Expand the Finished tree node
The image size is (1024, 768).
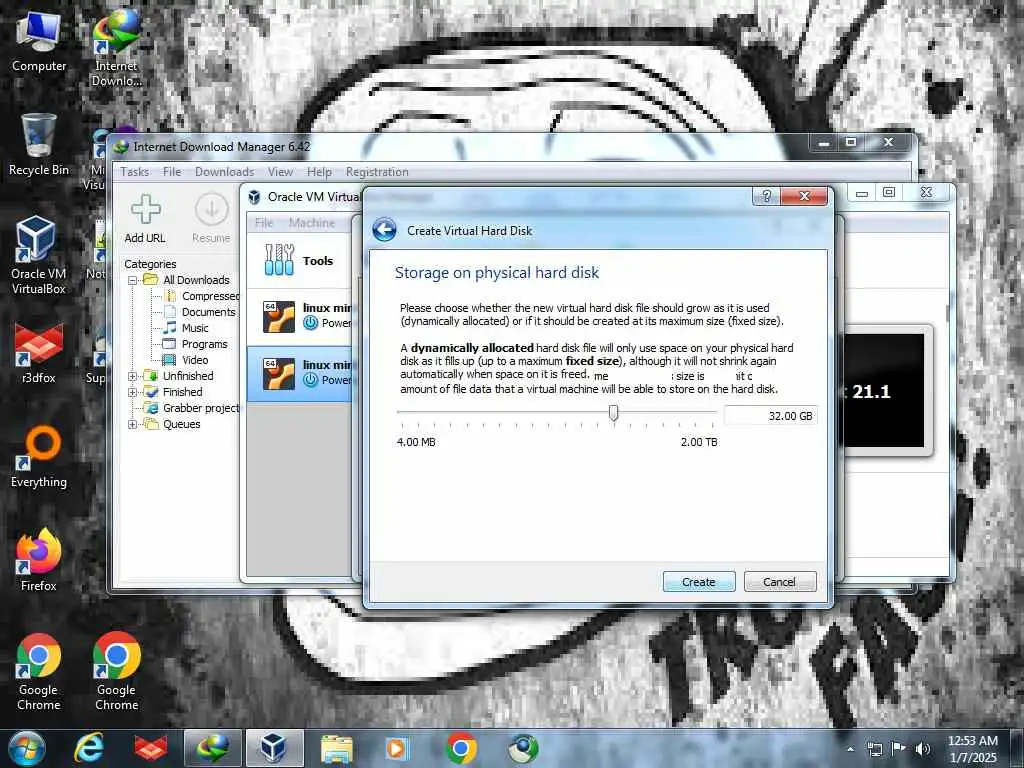coord(133,392)
